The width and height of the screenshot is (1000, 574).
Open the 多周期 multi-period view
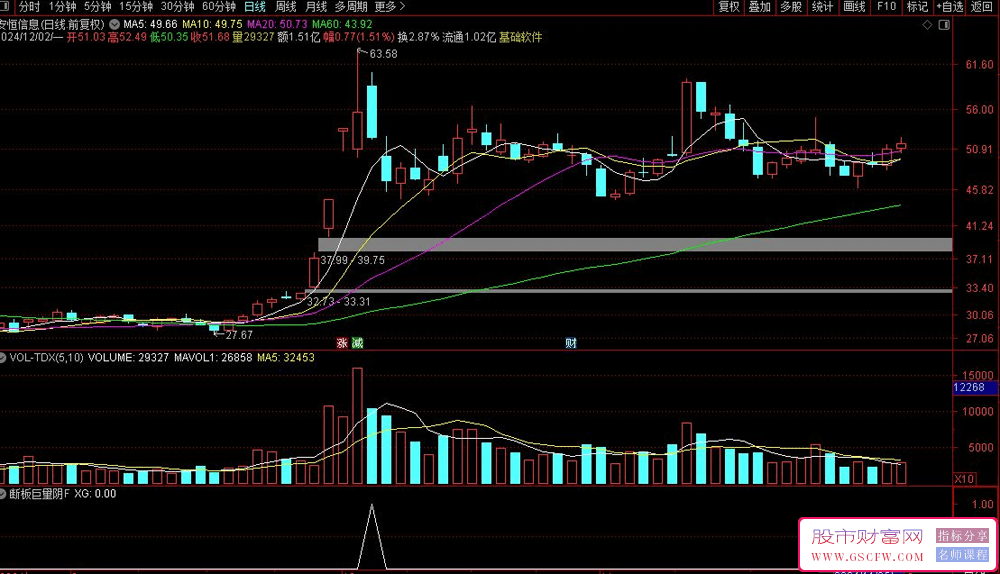(x=351, y=6)
